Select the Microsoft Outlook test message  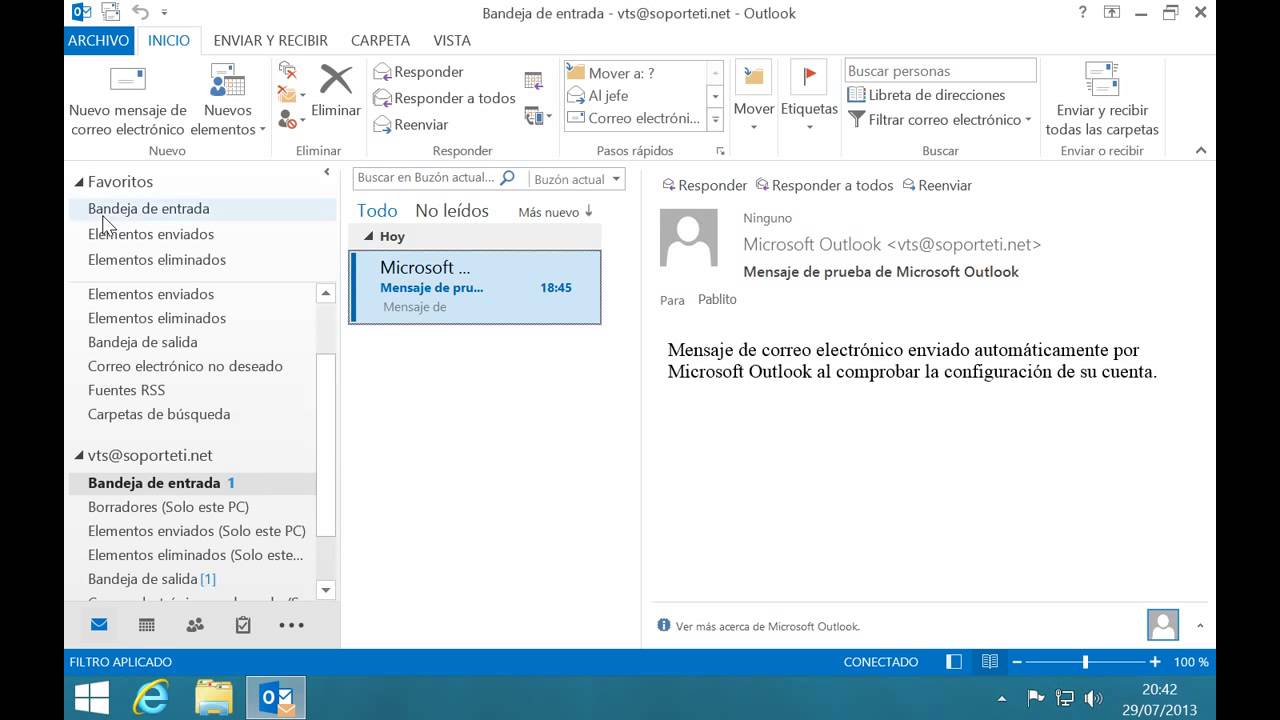[x=475, y=287]
